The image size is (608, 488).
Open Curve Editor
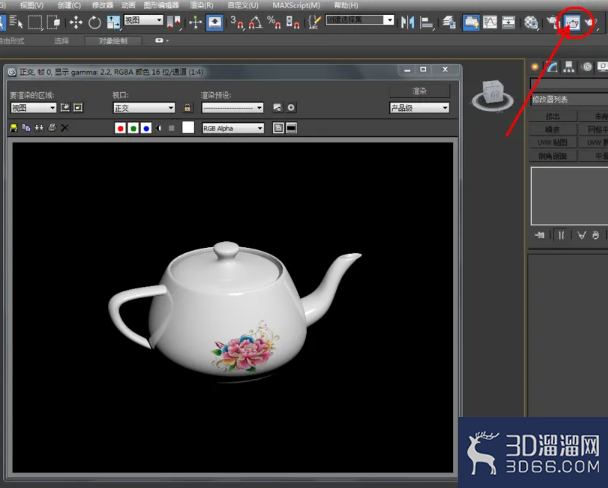coord(490,22)
